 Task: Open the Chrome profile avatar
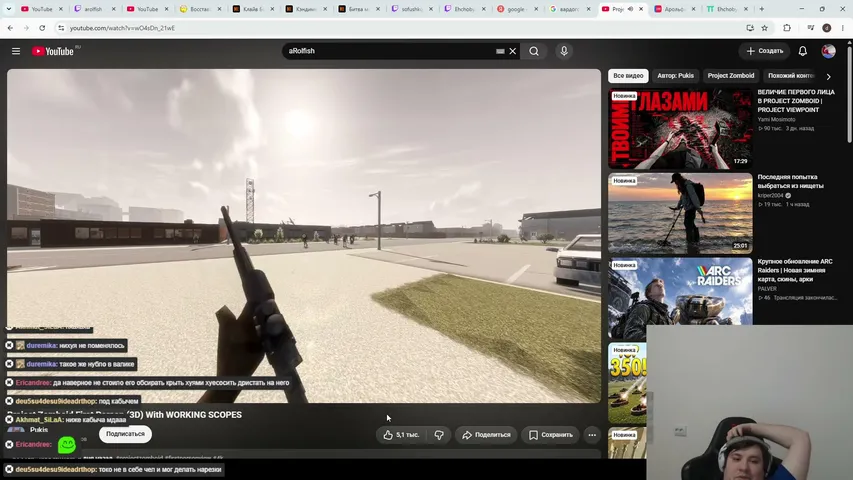[x=826, y=28]
